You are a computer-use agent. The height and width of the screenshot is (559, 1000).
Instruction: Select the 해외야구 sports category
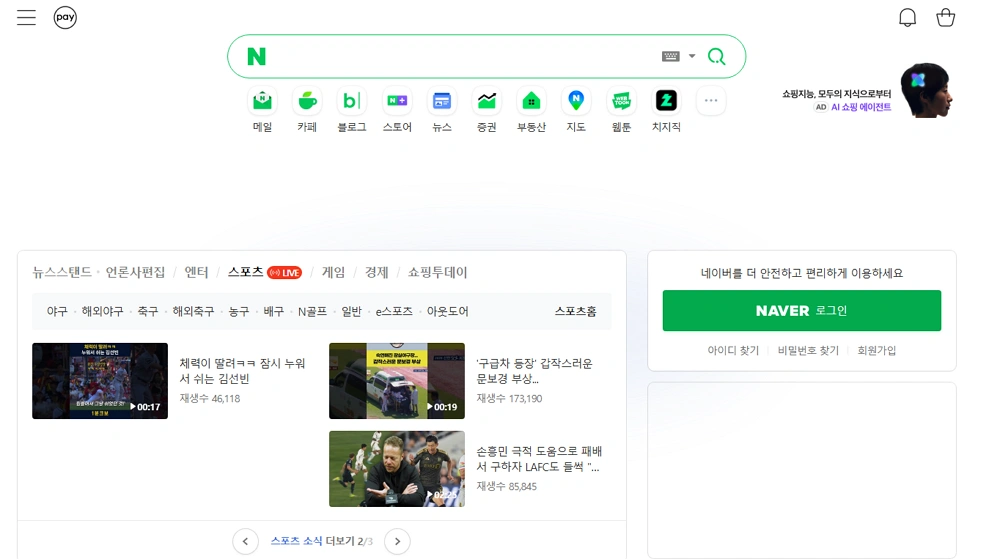coord(102,311)
